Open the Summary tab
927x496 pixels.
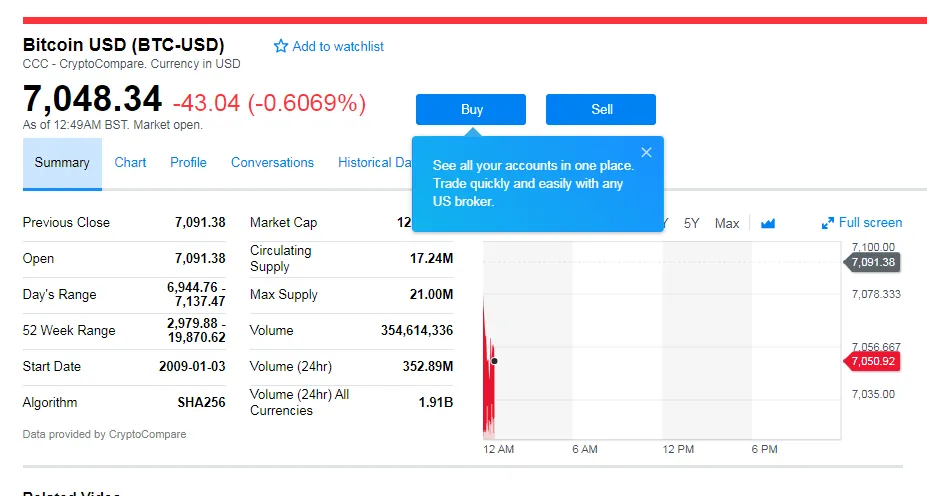[62, 163]
